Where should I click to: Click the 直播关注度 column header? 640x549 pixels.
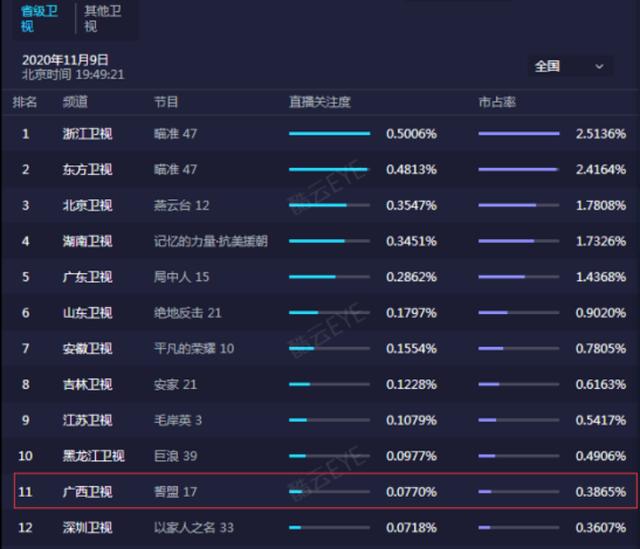point(320,102)
